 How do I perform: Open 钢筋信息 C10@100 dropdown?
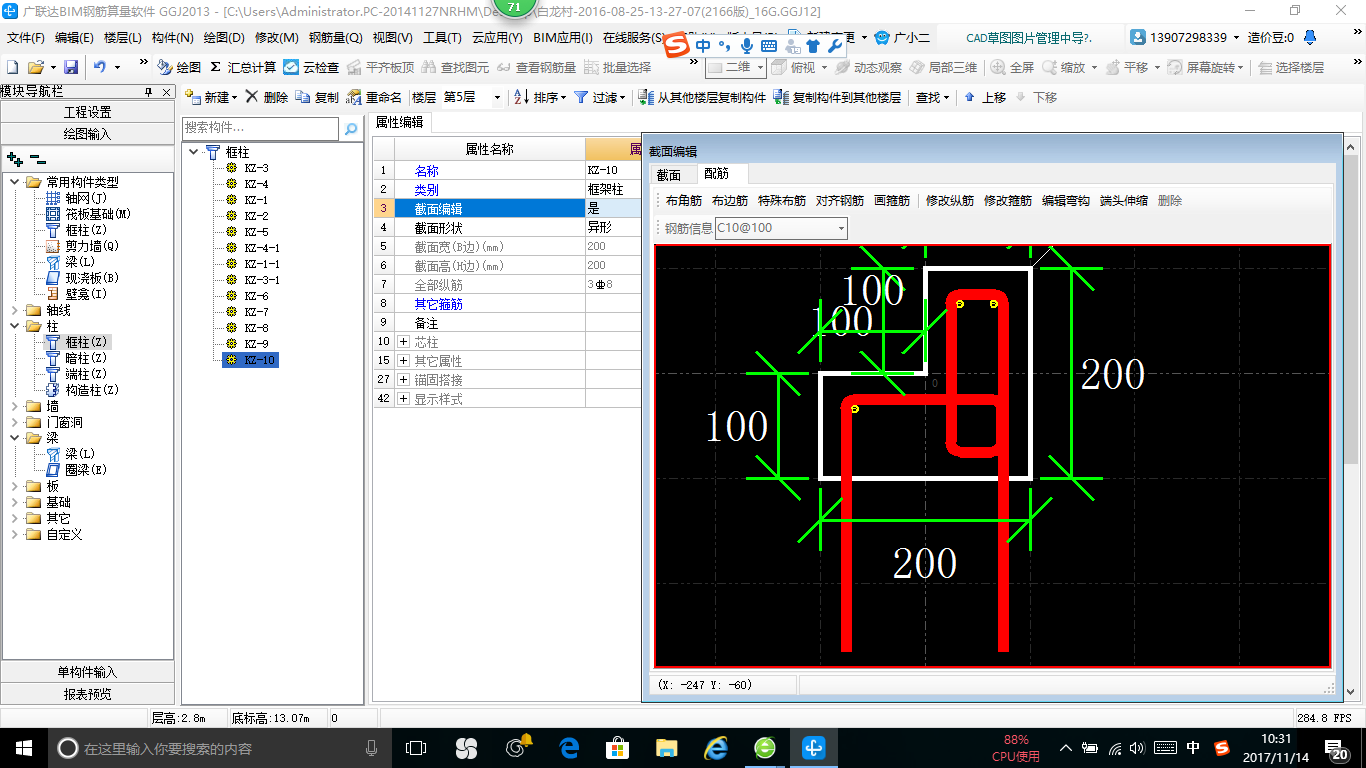[841, 228]
